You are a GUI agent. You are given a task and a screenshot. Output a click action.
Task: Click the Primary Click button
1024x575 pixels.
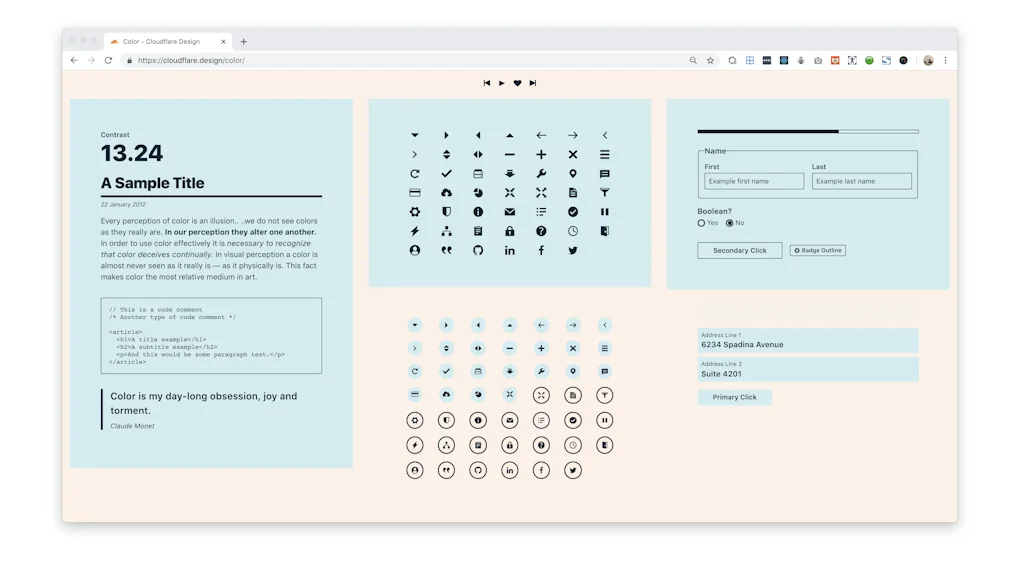click(x=735, y=397)
